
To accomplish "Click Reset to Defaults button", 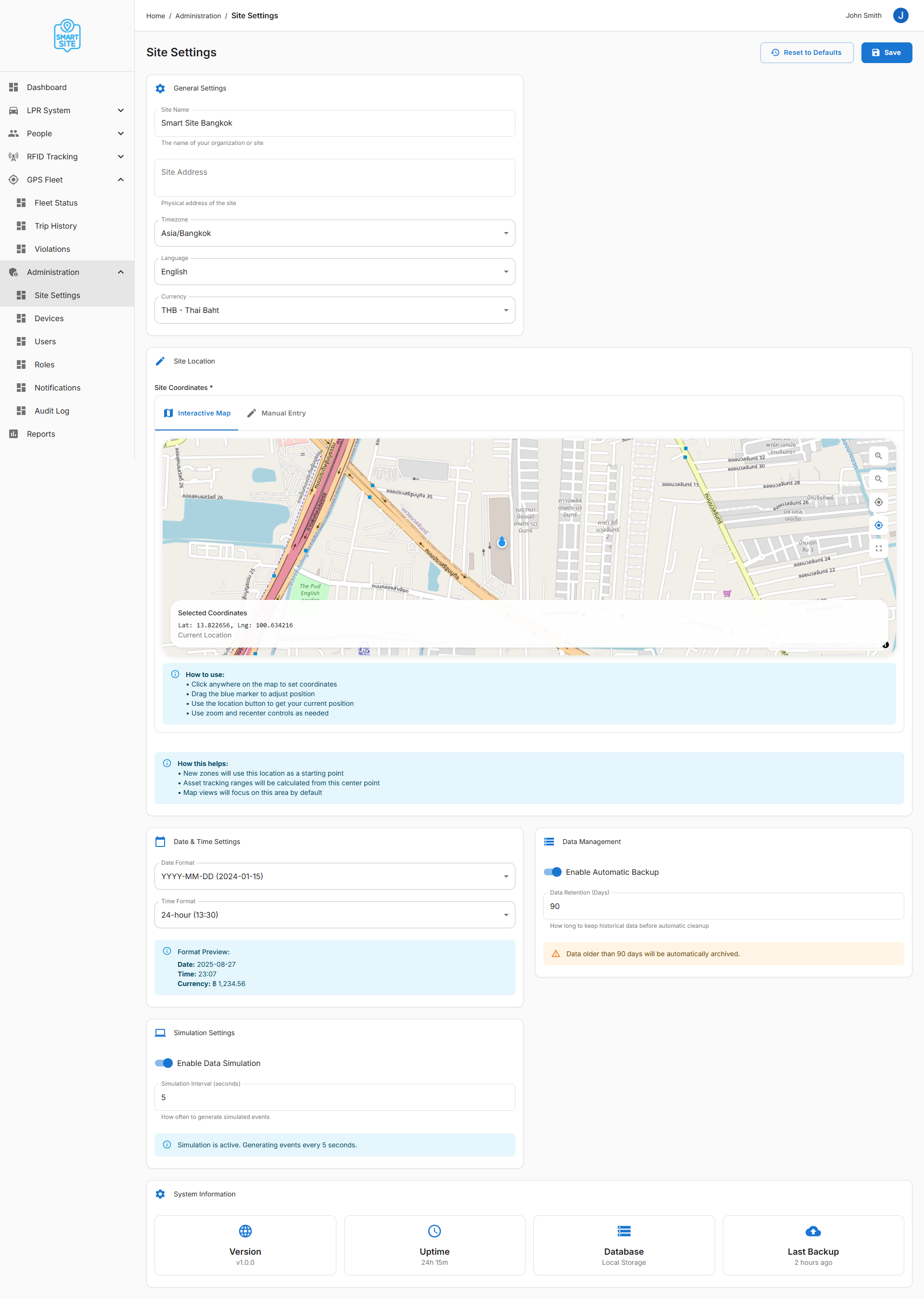I will click(x=806, y=52).
